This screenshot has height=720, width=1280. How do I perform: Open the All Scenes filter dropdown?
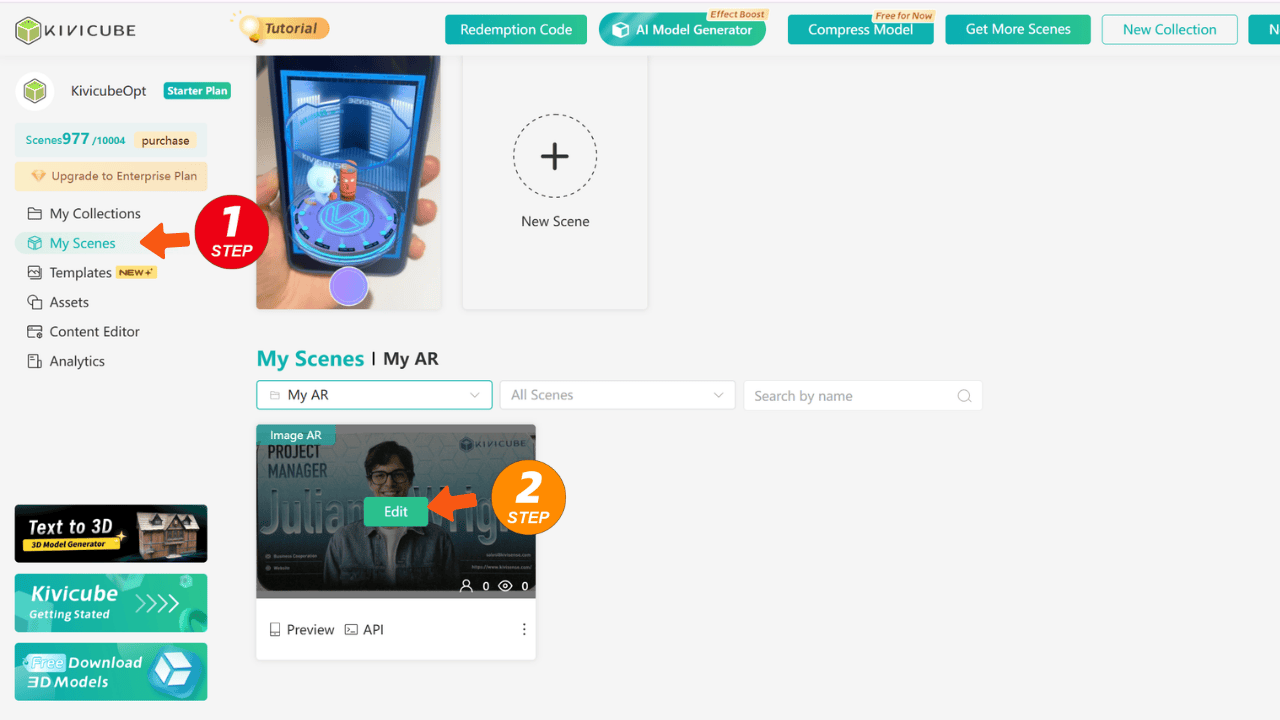617,395
